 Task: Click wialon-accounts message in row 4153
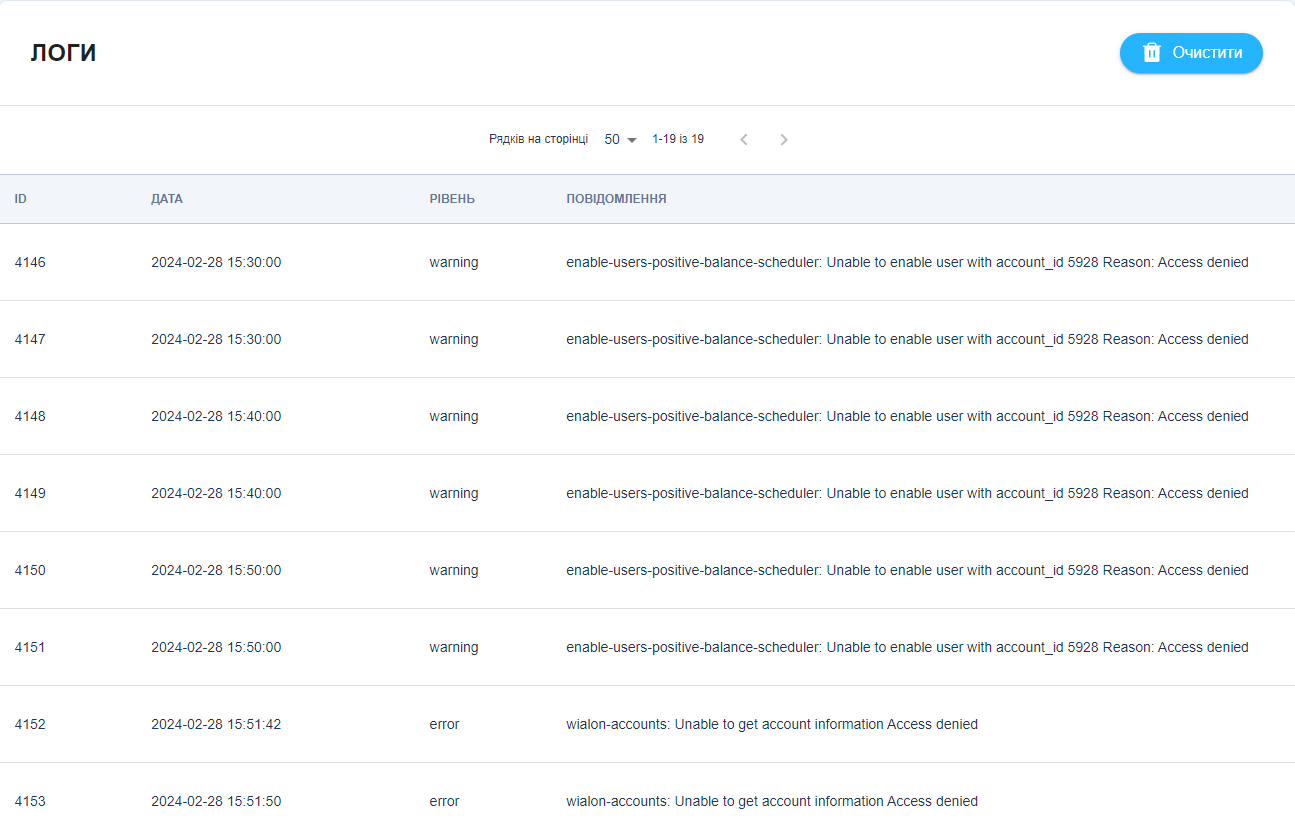[x=772, y=801]
